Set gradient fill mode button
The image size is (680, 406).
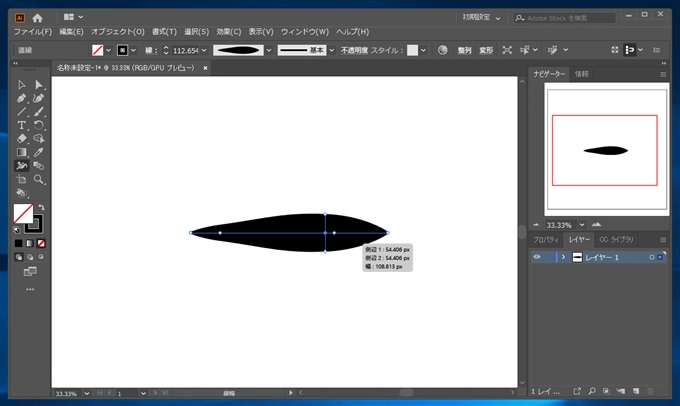click(x=29, y=243)
